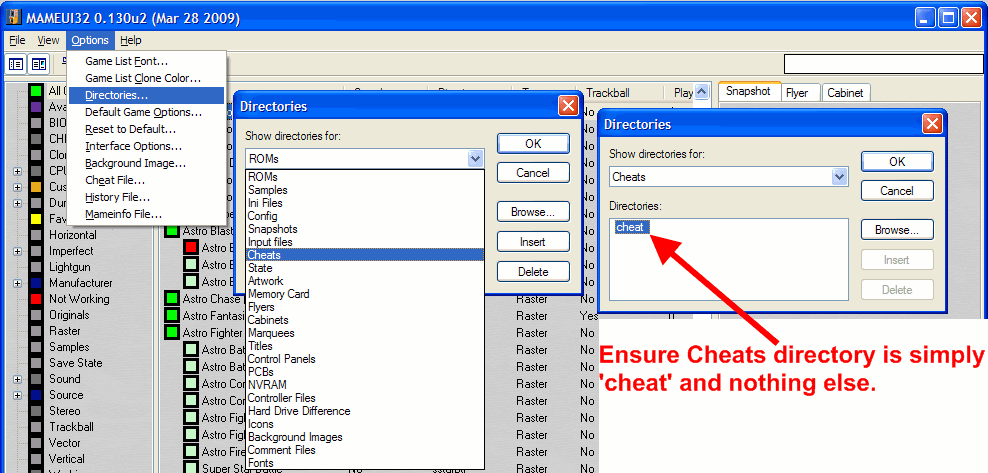Open the View menu

(48, 40)
